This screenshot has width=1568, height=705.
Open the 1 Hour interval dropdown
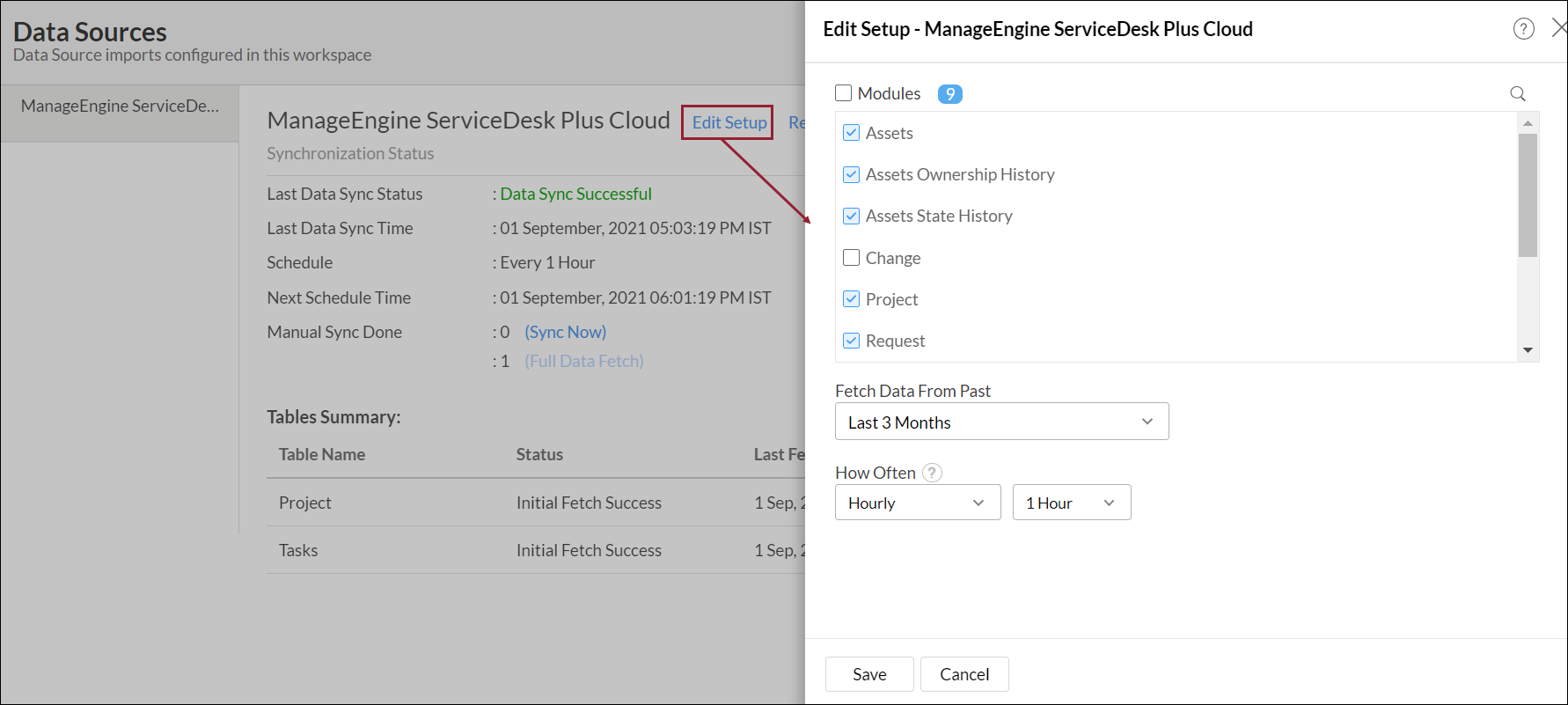point(1072,503)
